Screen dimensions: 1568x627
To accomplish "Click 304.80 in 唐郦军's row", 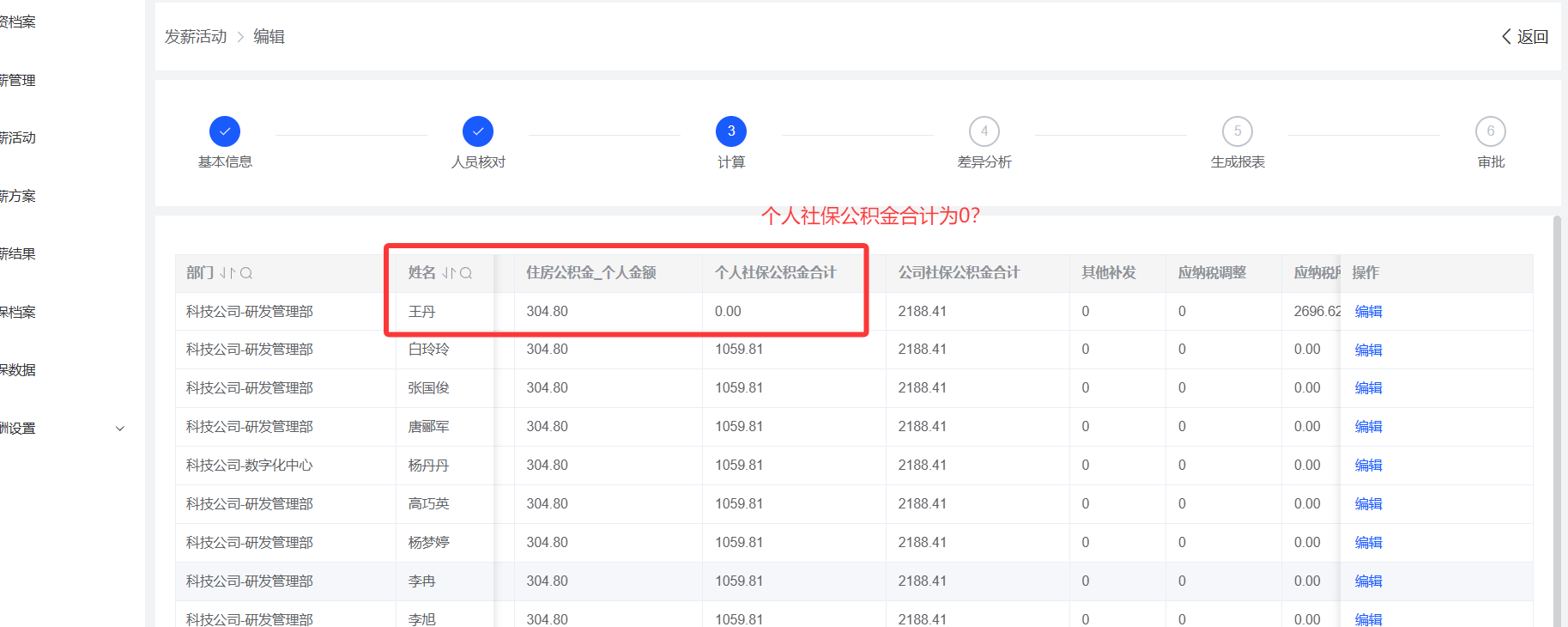I will [547, 427].
